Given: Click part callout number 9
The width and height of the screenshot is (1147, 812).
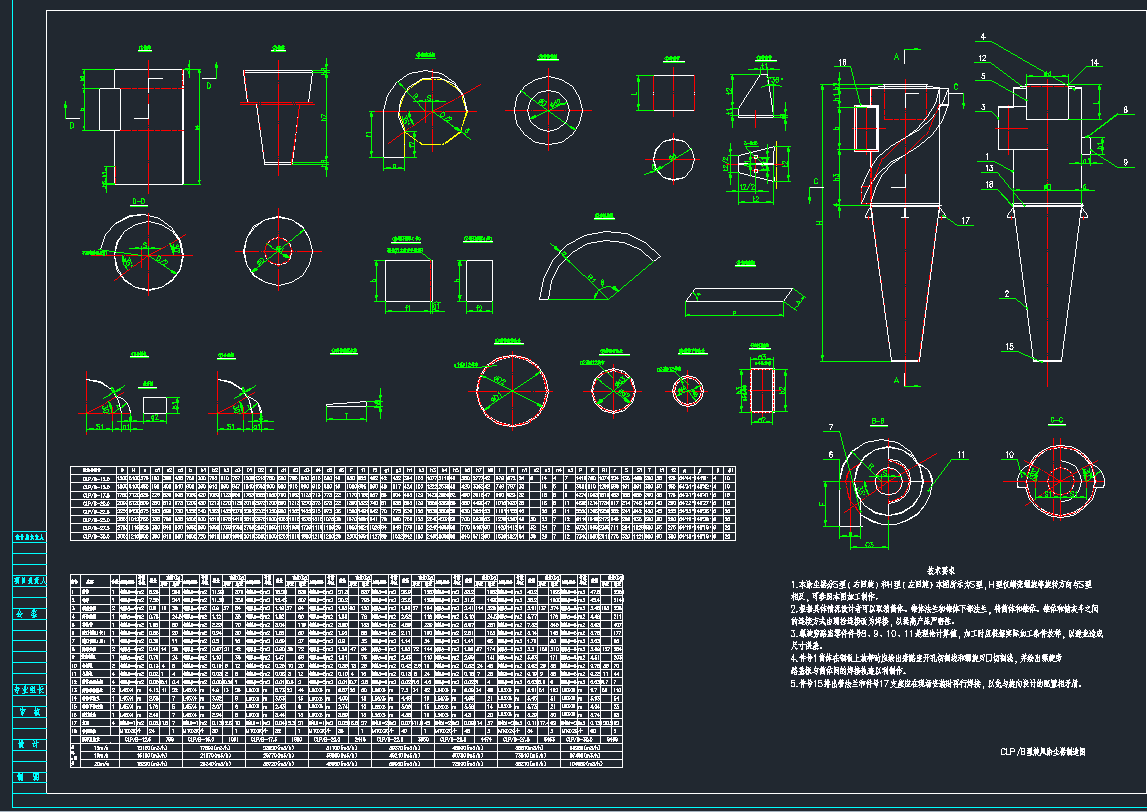Looking at the screenshot, I should point(1125,162).
